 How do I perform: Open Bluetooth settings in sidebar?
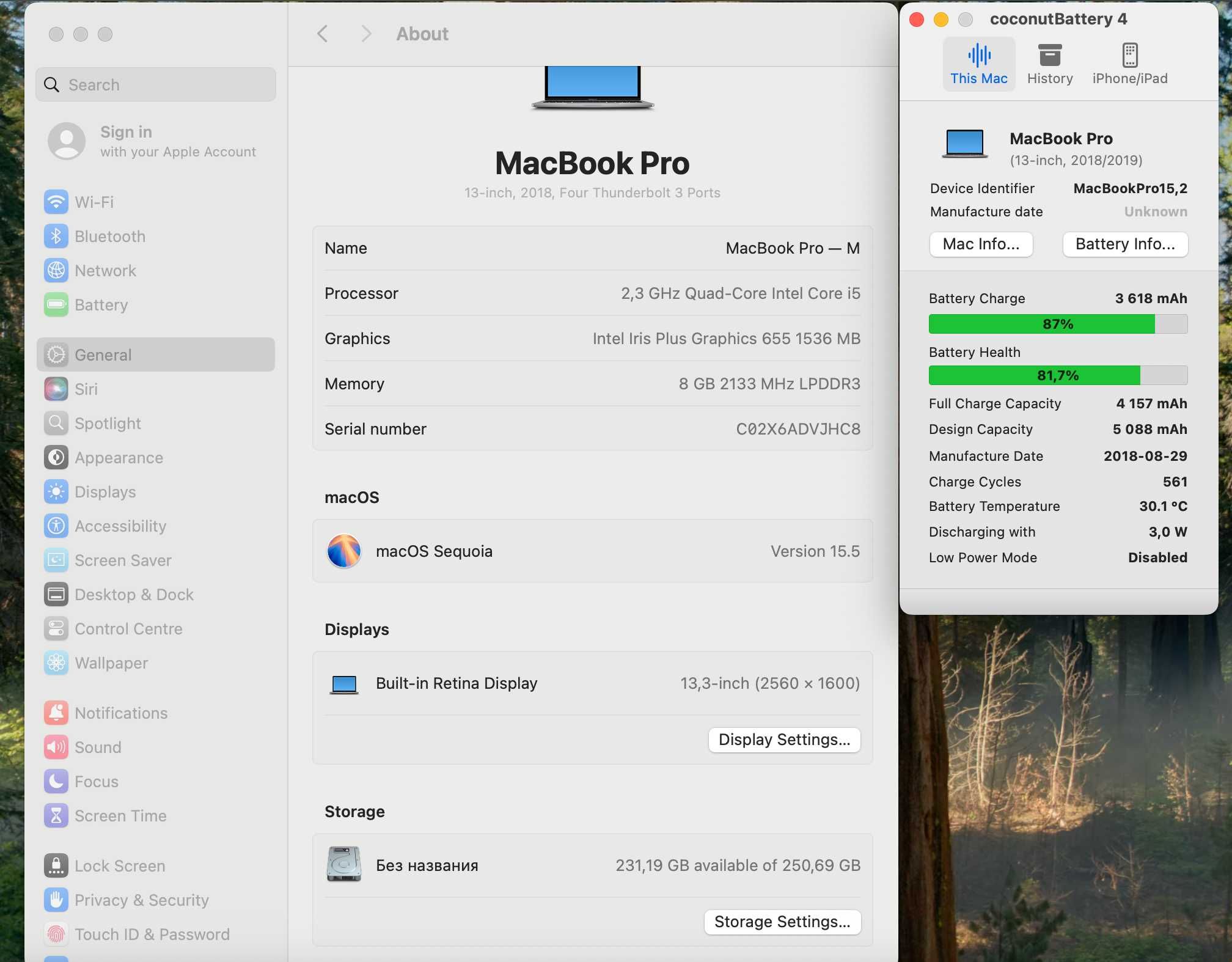156,237
